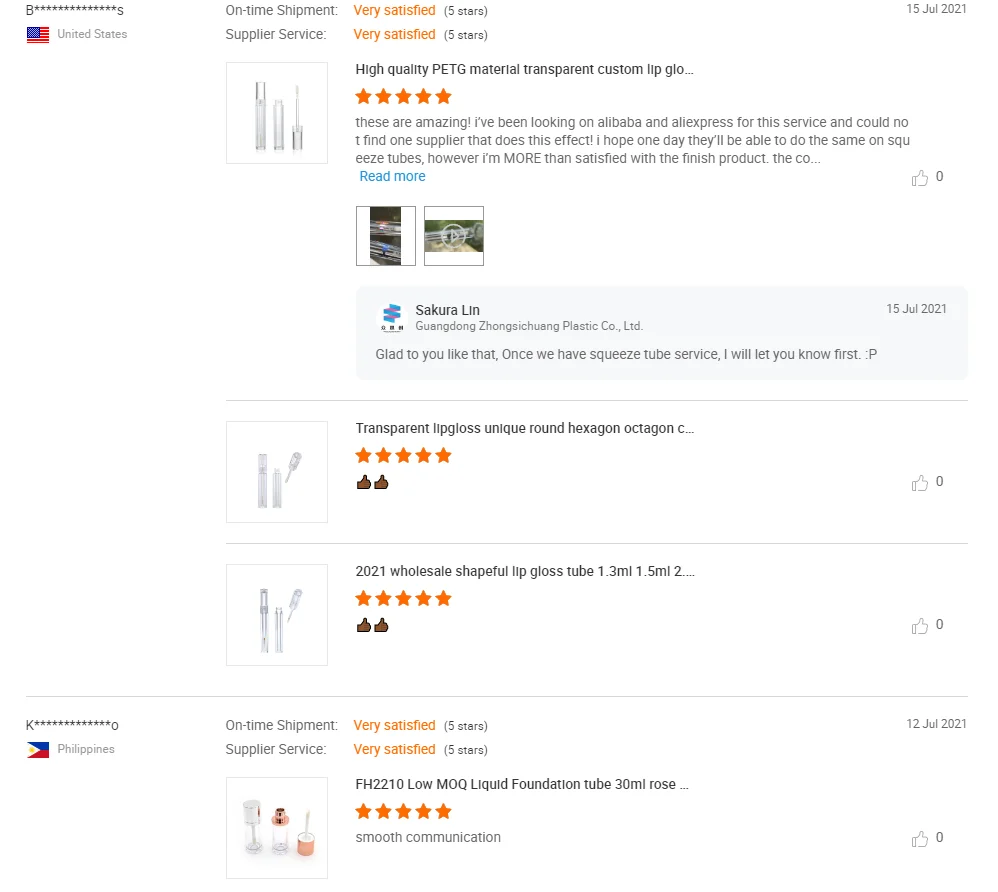Open the PETG transparent lip gloss product image
998x892 pixels.
[x=277, y=113]
